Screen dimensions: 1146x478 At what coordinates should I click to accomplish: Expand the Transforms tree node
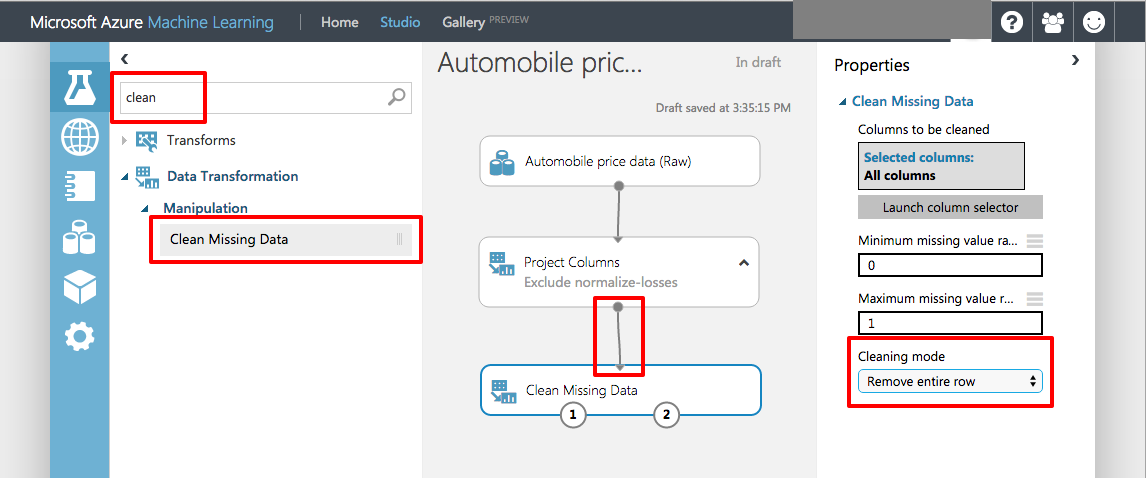125,141
